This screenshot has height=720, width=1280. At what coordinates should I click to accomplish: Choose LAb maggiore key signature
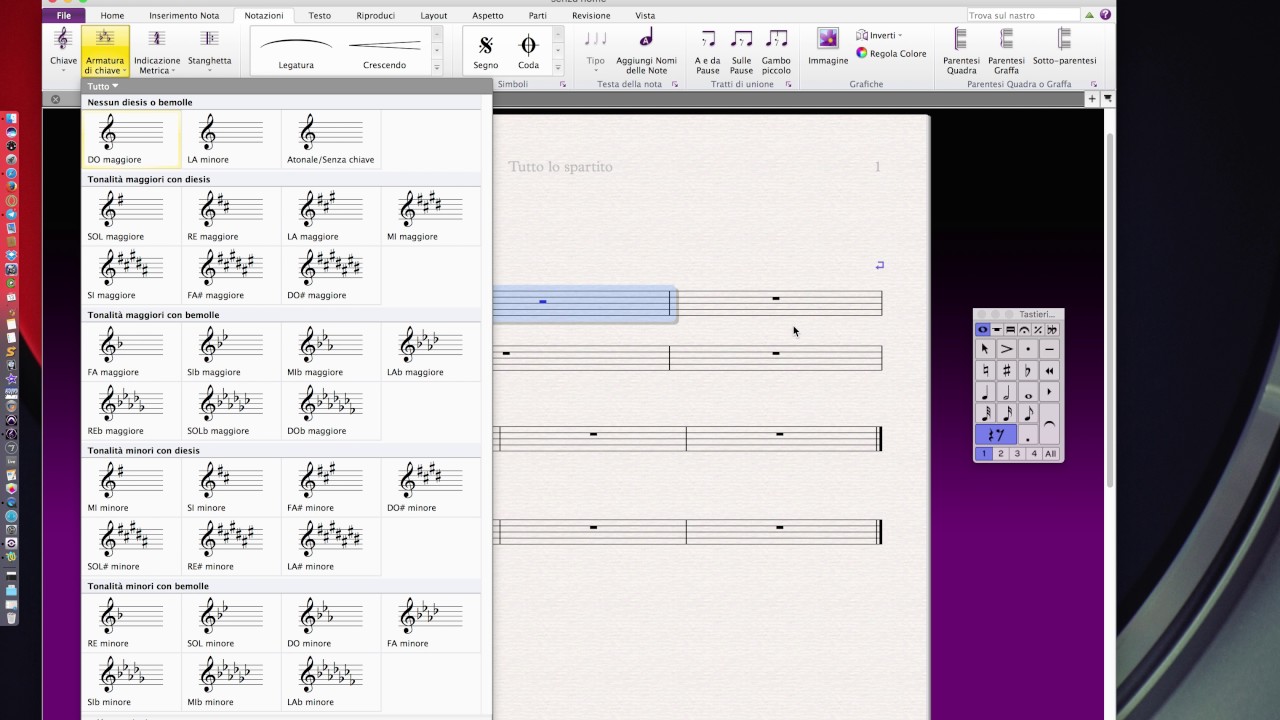coord(431,352)
